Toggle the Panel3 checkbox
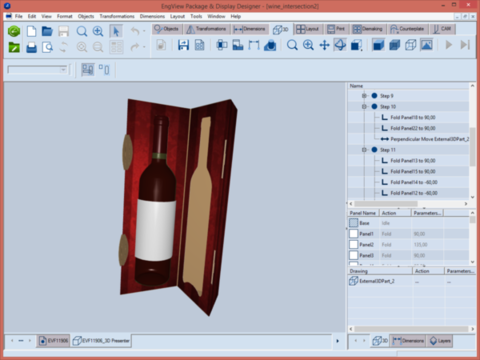The width and height of the screenshot is (480, 360). click(353, 255)
